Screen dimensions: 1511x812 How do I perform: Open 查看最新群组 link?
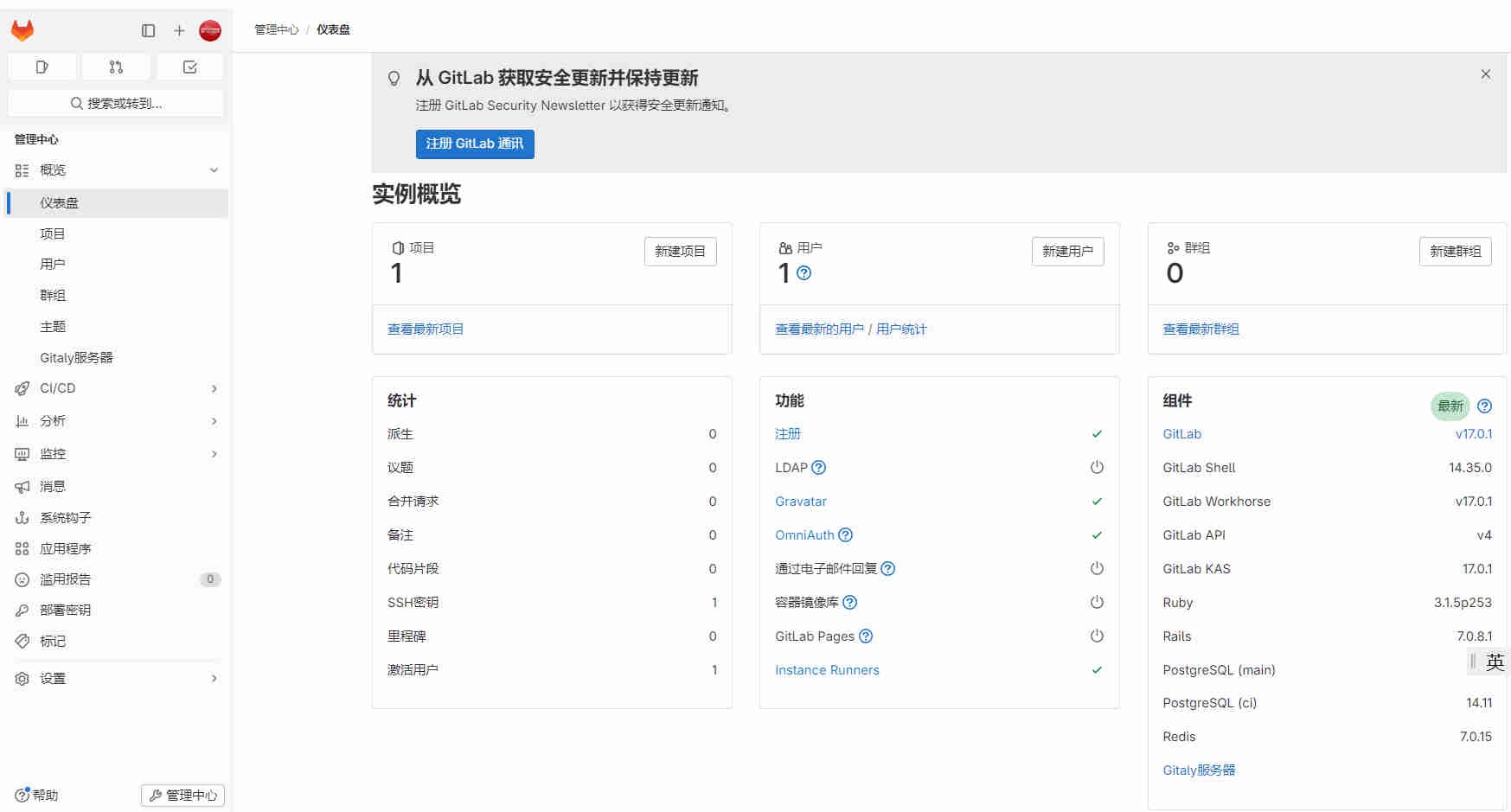[x=1200, y=329]
